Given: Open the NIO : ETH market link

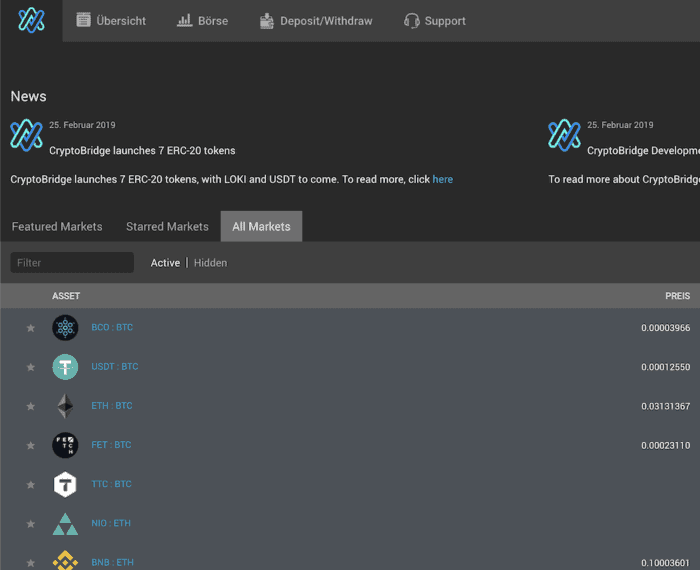Looking at the screenshot, I should coord(111,523).
